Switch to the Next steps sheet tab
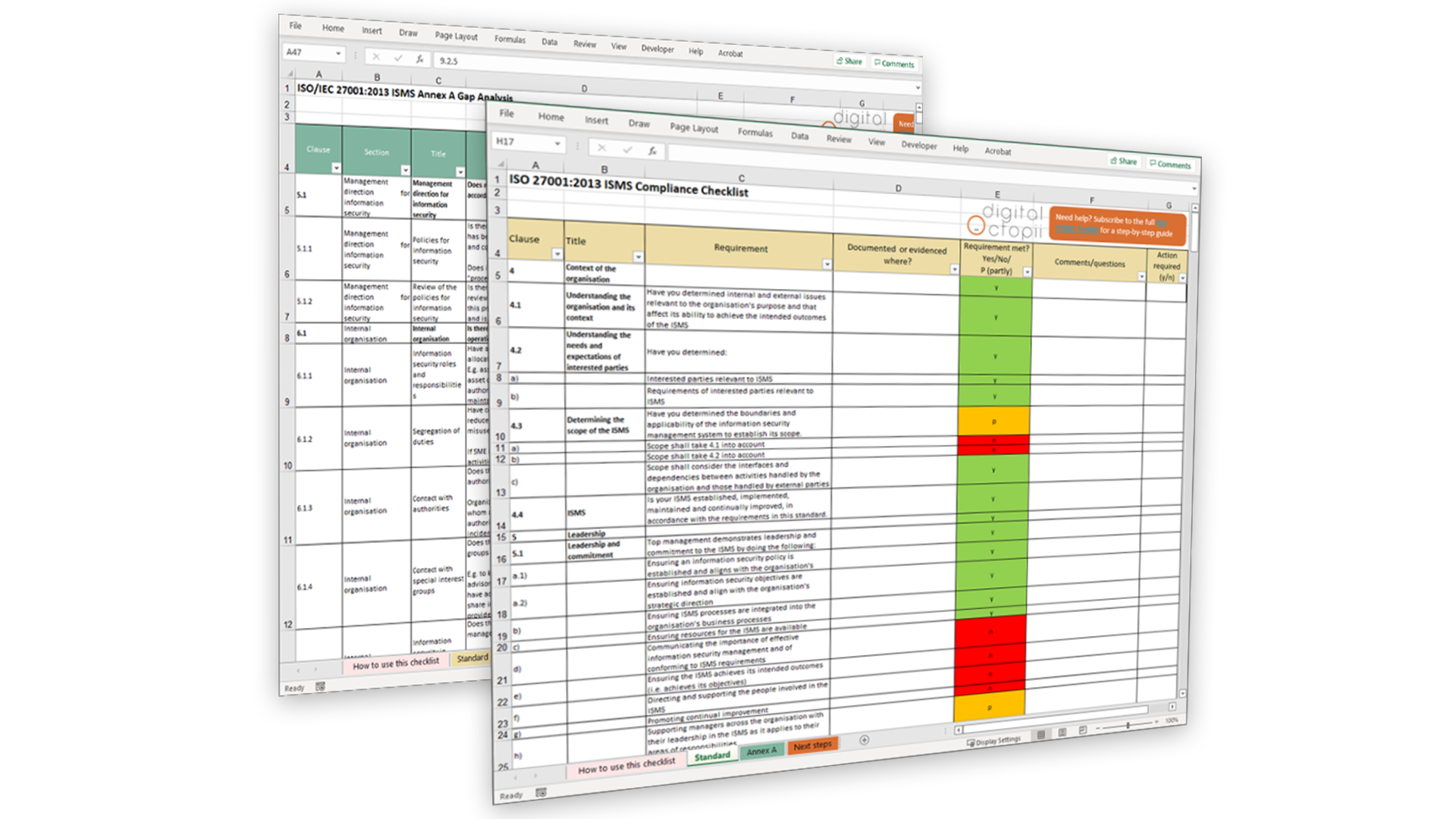Screen dimensions: 1456x819 [811, 746]
